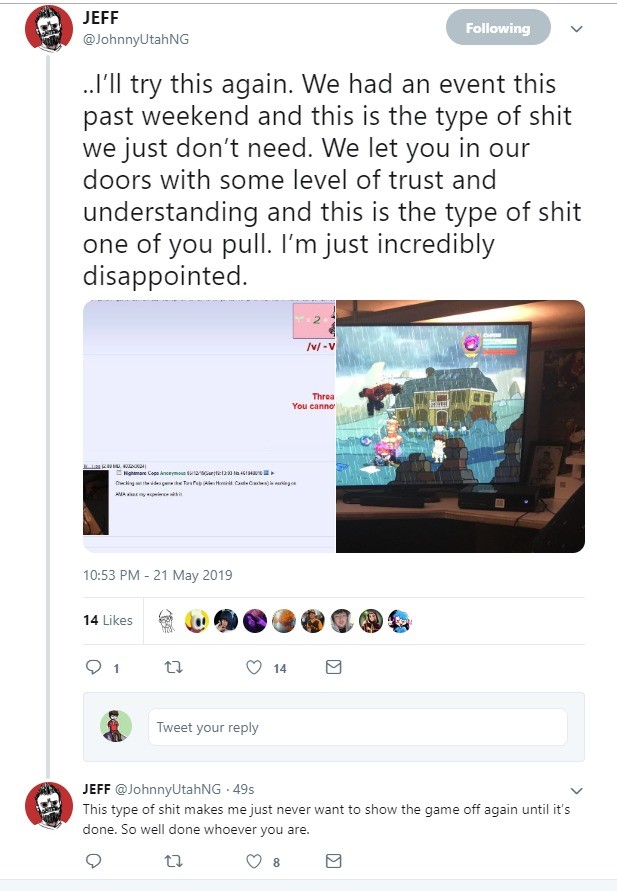Open JEFF's profile picture at top
This screenshot has height=891, width=617.
tap(49, 30)
